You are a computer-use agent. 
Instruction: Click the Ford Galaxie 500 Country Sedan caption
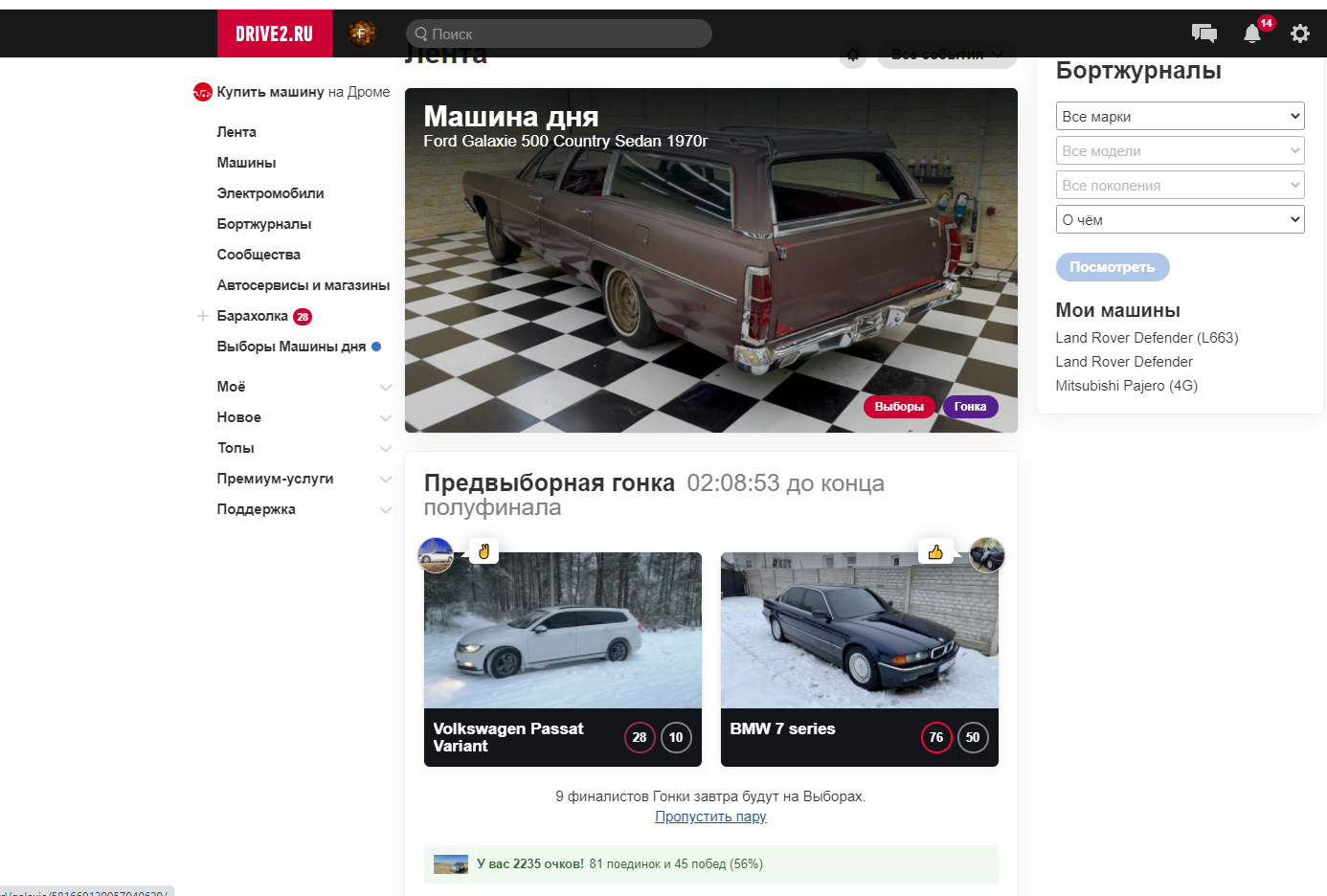(566, 141)
